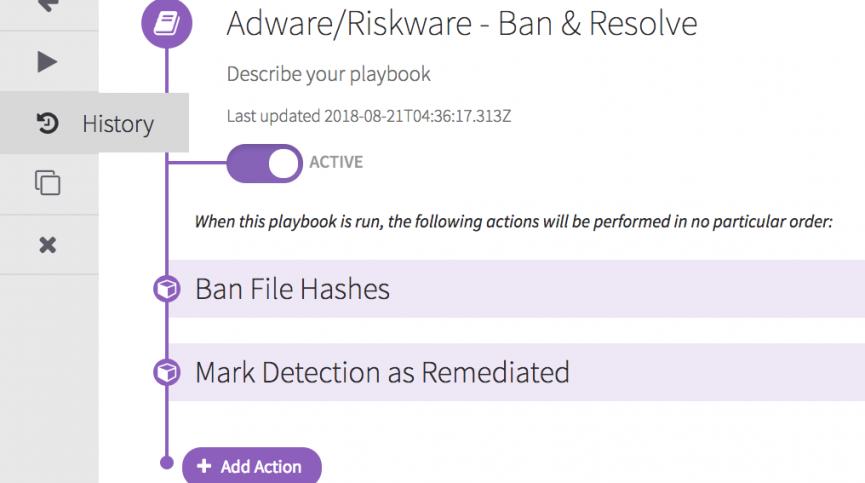Duplicate the playbook using the copy icon

tap(47, 183)
